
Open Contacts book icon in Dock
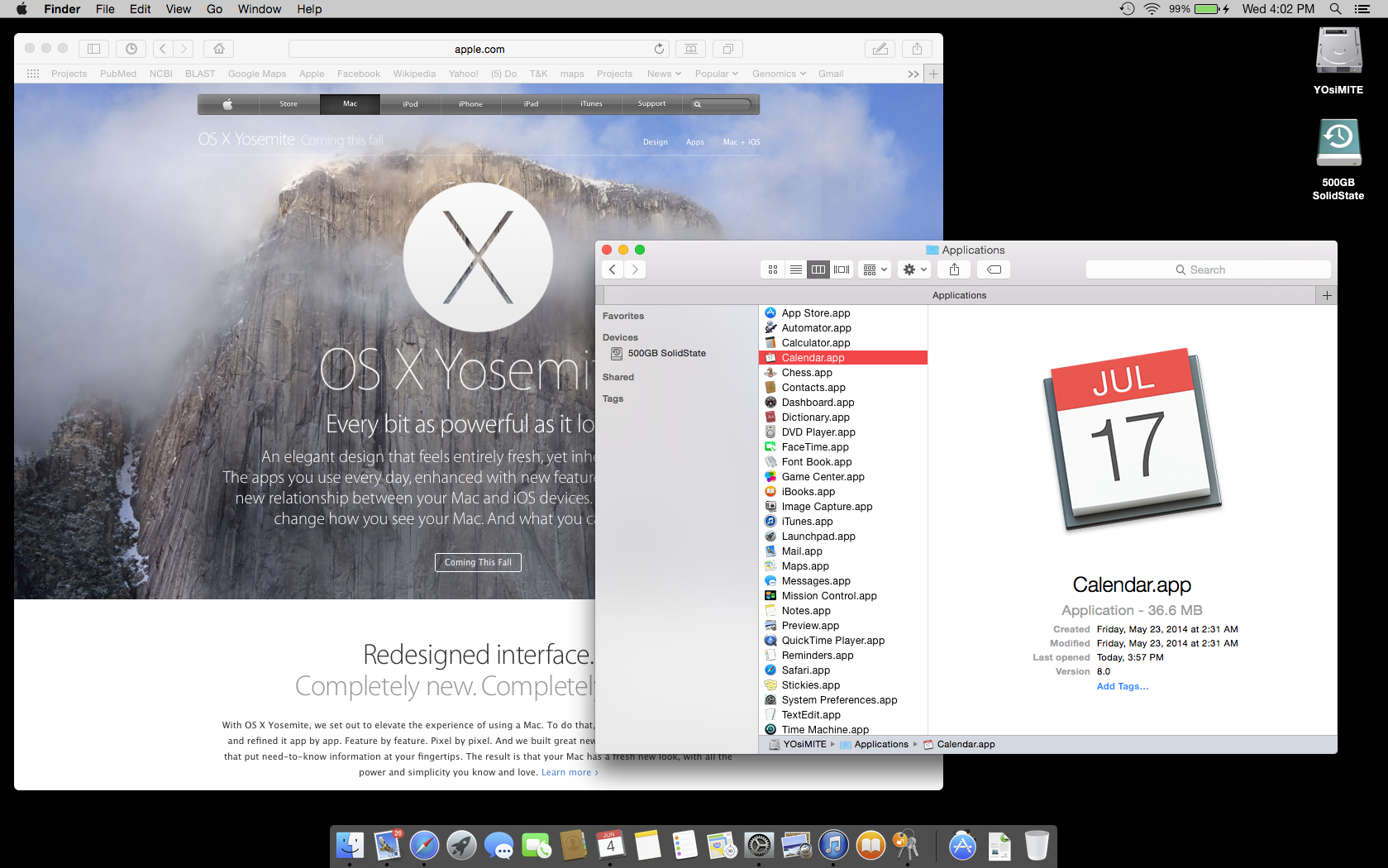coord(573,845)
